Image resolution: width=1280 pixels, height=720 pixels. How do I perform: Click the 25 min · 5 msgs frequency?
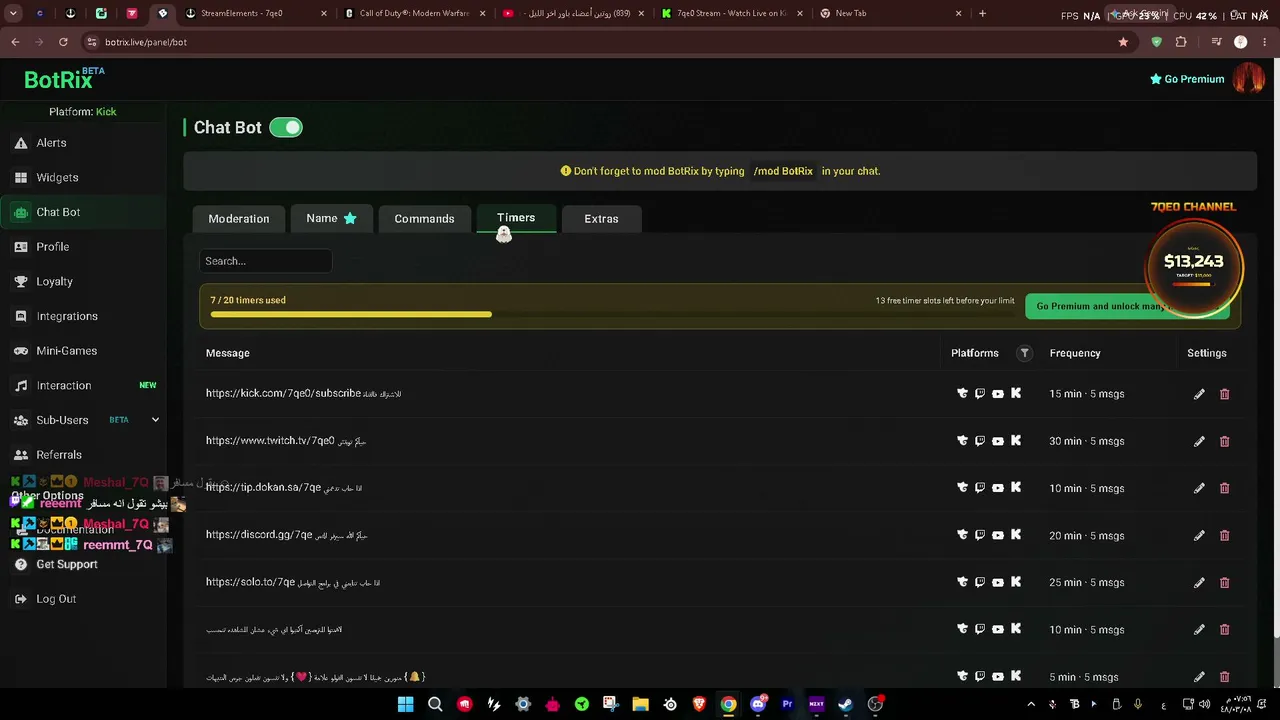point(1087,582)
